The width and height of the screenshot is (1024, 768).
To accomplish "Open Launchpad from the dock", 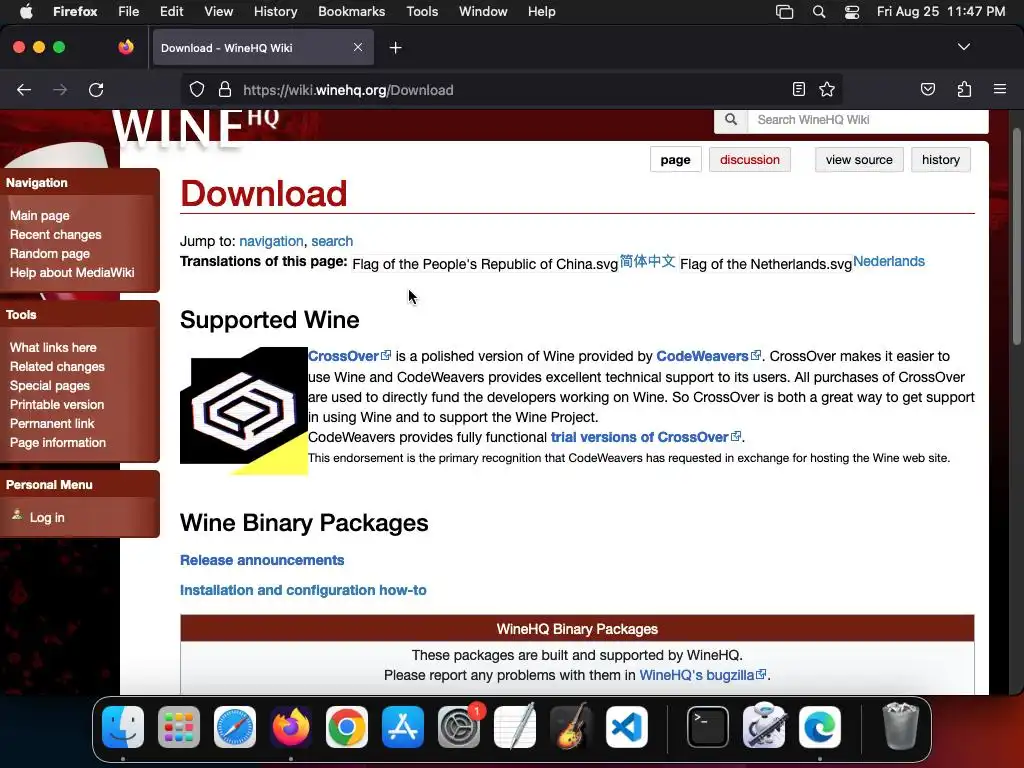I will coord(179,727).
